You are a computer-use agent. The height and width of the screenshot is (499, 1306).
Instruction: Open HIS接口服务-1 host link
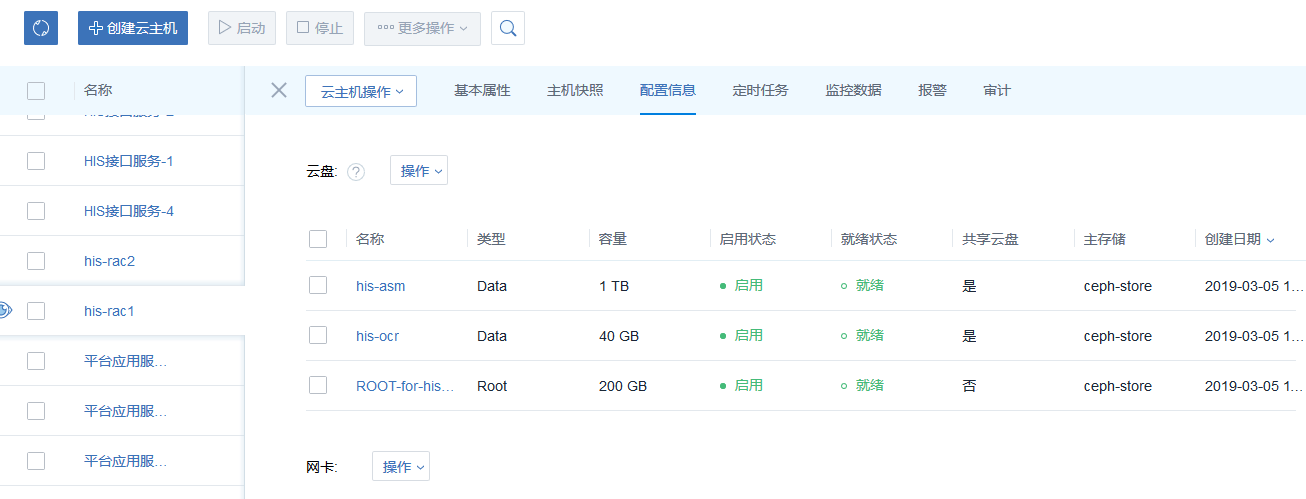(129, 161)
